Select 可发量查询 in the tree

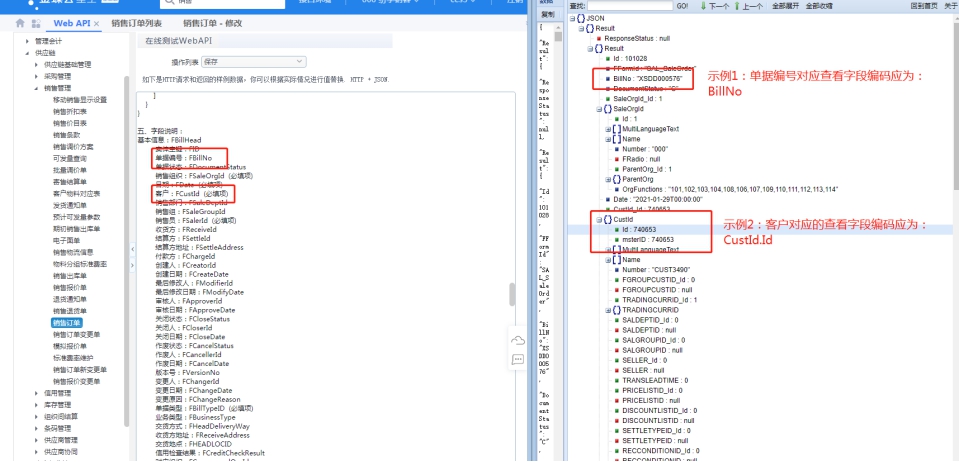coord(70,158)
